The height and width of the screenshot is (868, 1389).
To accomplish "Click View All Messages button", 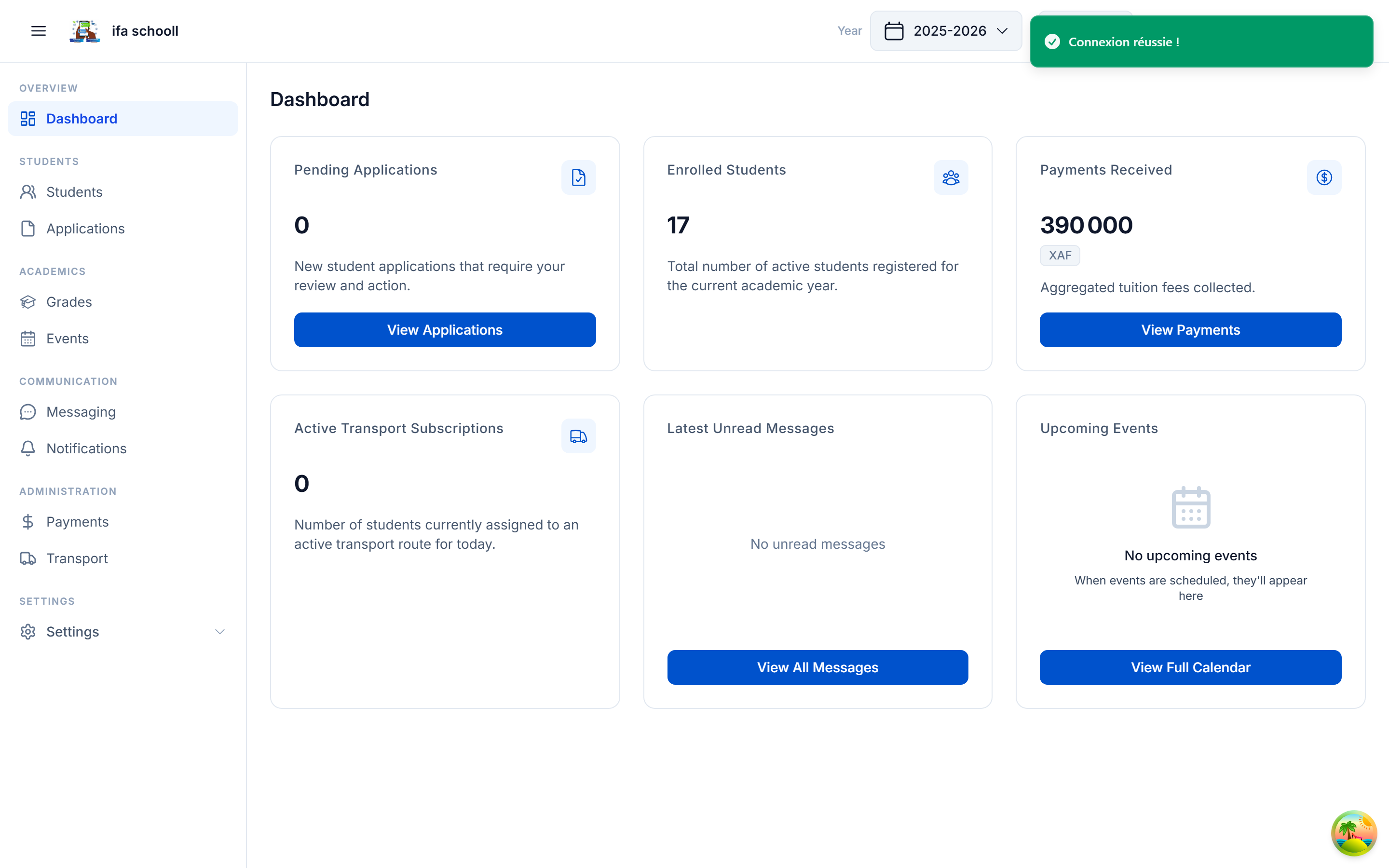I will (817, 667).
